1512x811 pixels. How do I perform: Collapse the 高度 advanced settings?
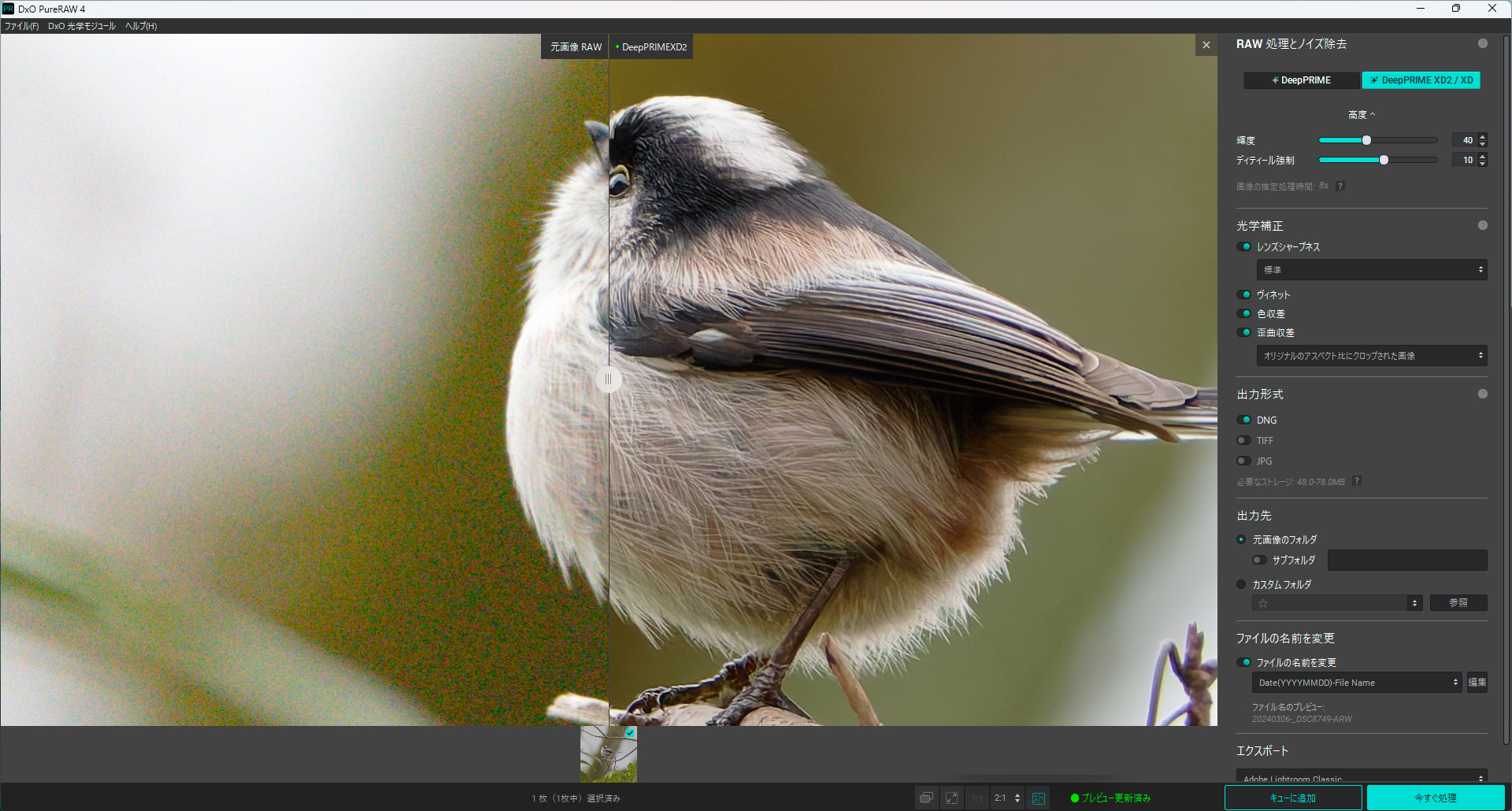pos(1361,115)
